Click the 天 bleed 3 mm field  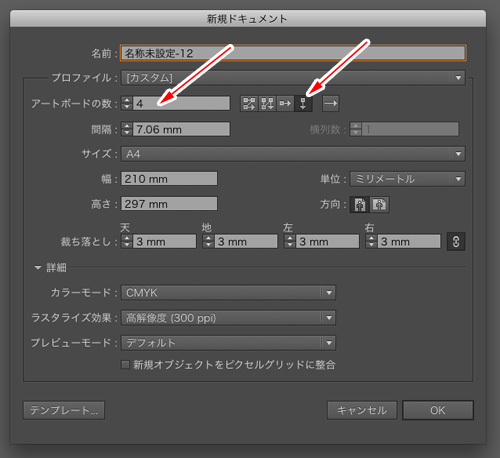(x=165, y=241)
